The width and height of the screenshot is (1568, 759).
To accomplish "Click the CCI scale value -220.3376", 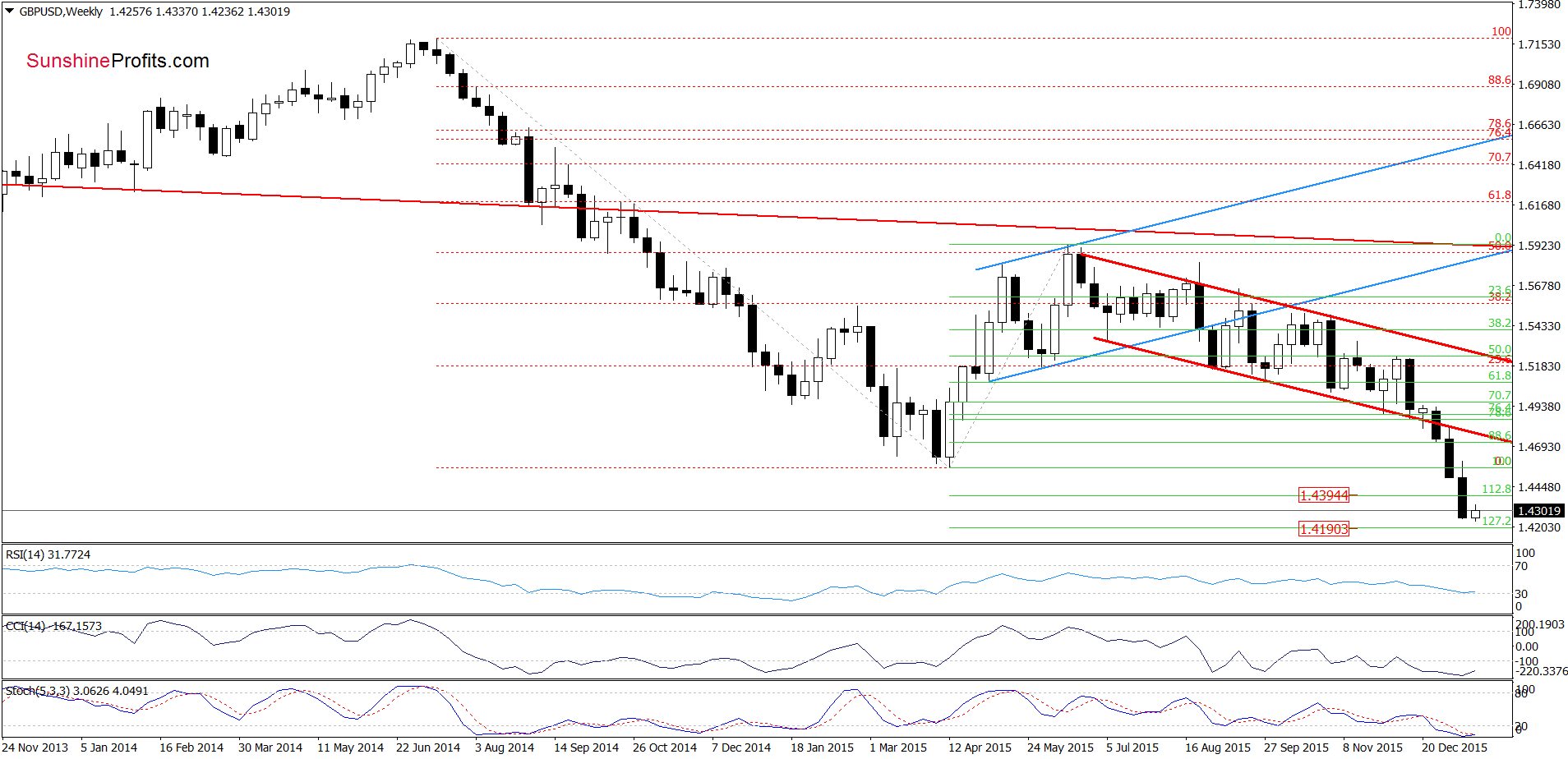I will pos(1542,671).
